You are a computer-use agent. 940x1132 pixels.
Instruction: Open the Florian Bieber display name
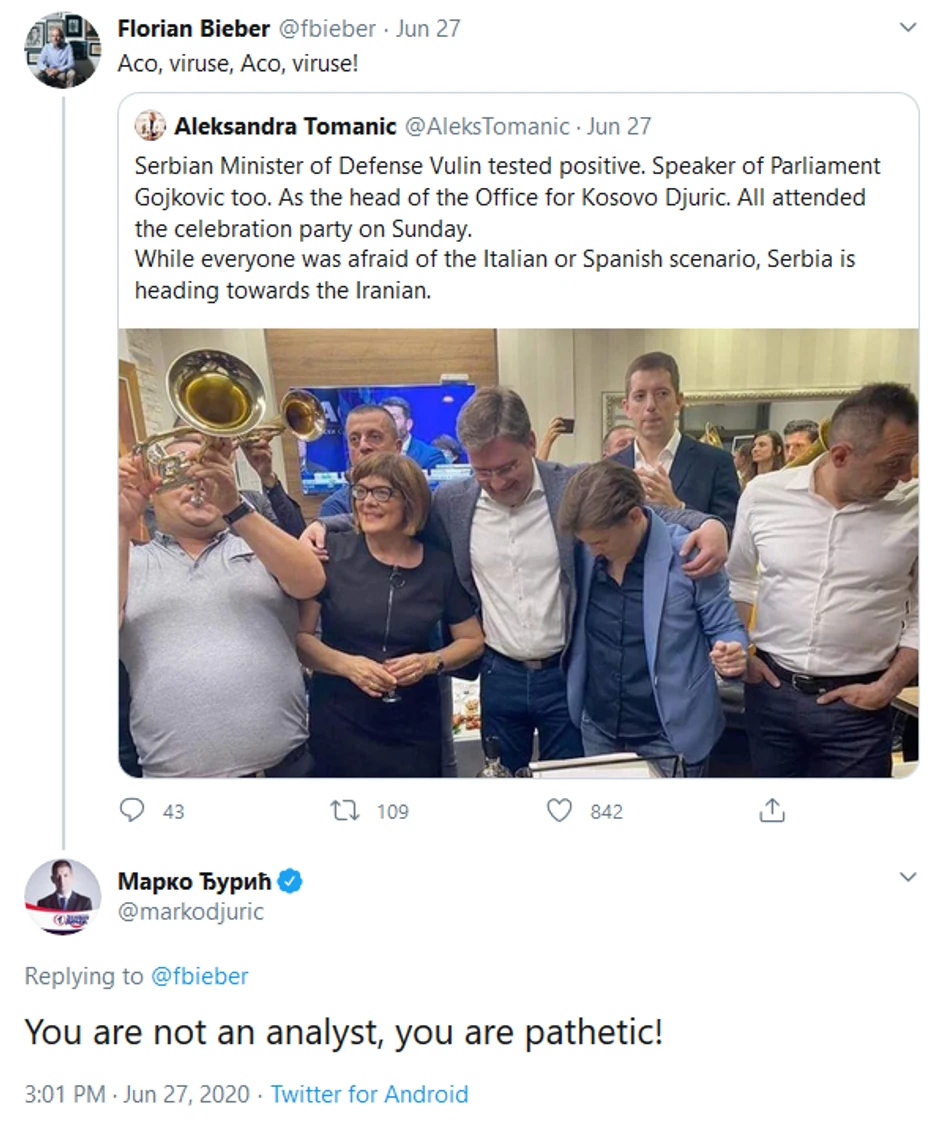click(x=193, y=28)
